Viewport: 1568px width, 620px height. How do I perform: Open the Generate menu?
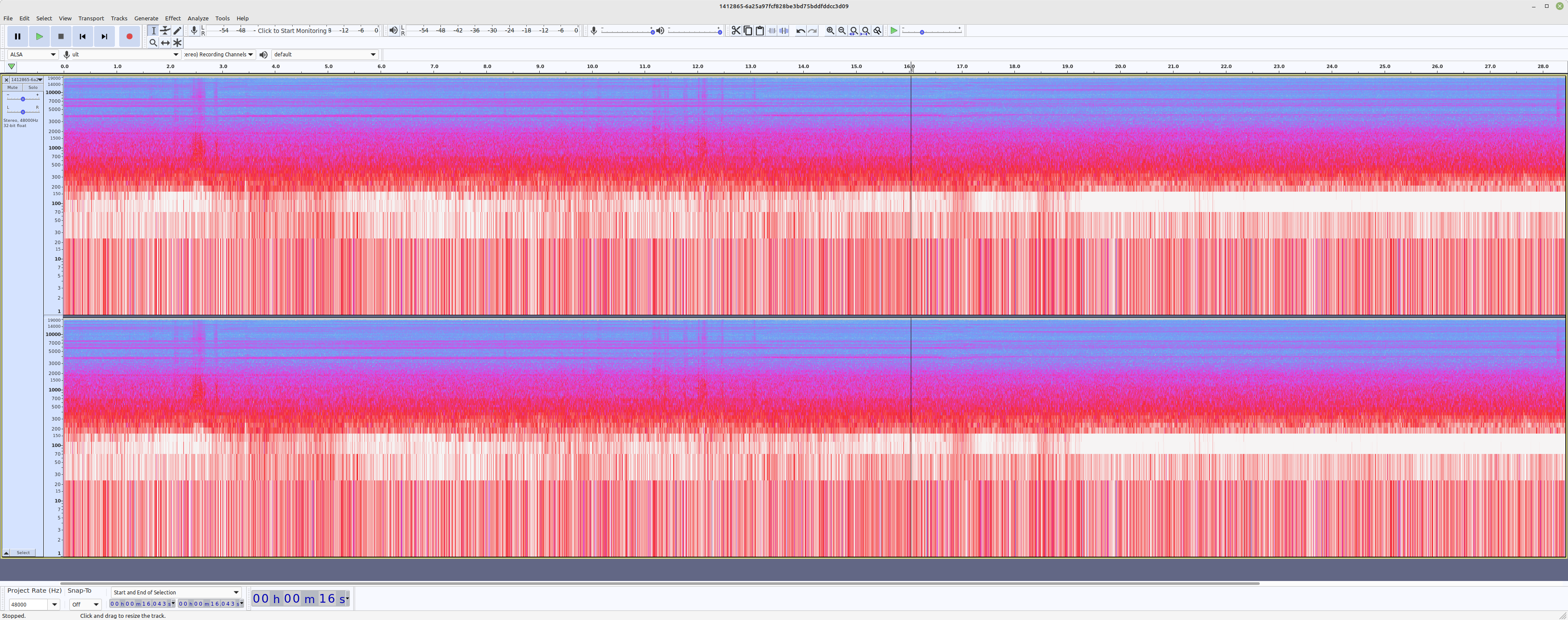(146, 18)
